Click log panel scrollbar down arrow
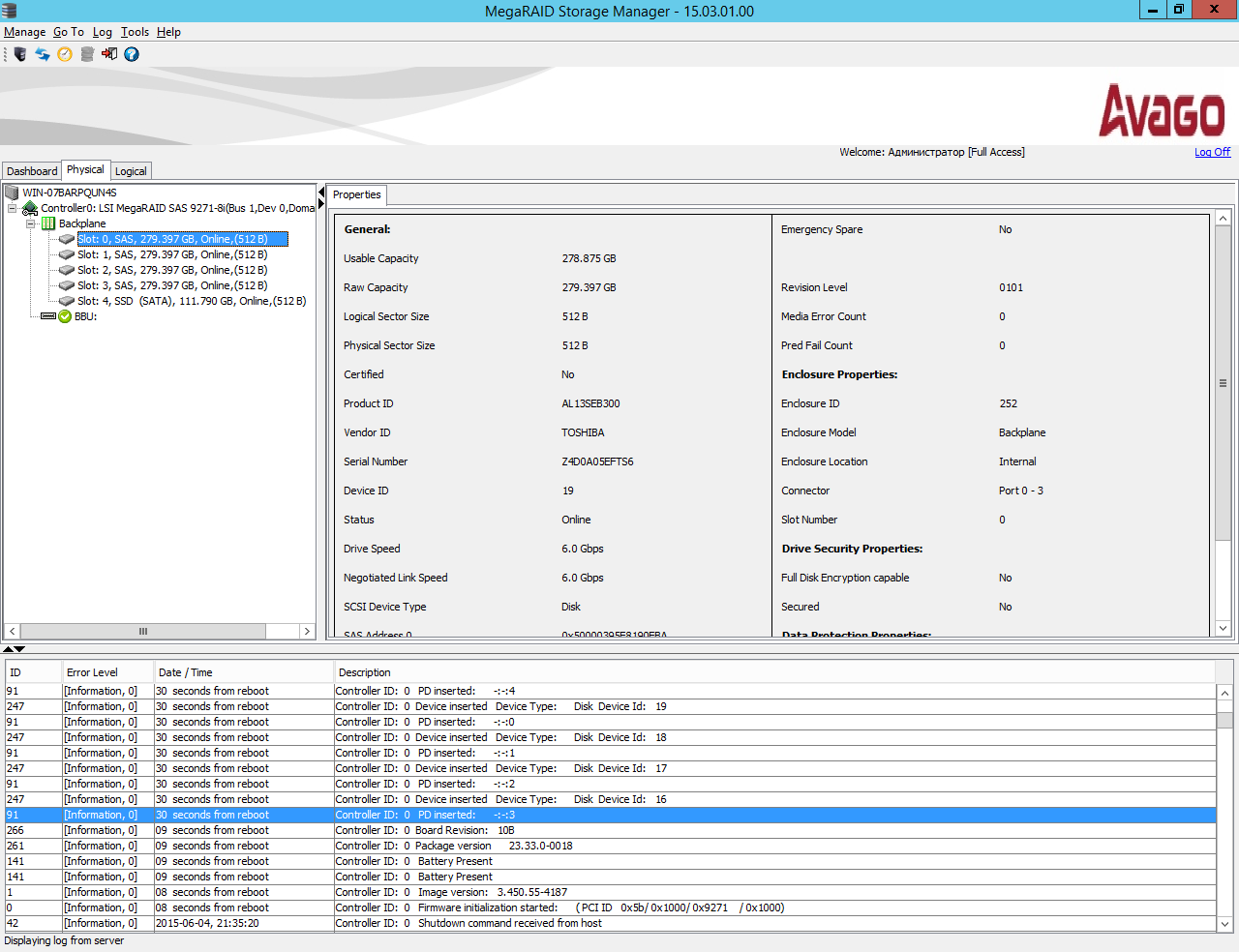The width and height of the screenshot is (1239, 952). tap(1224, 924)
